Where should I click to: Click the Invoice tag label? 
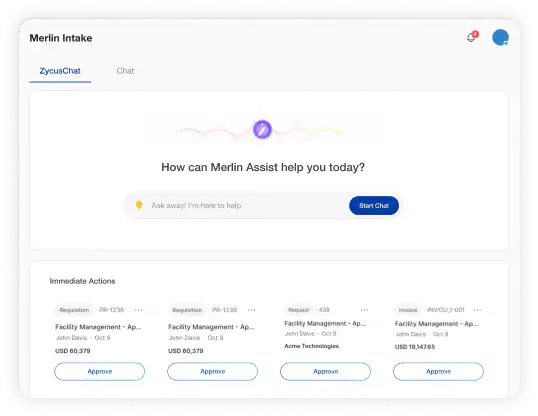408,310
